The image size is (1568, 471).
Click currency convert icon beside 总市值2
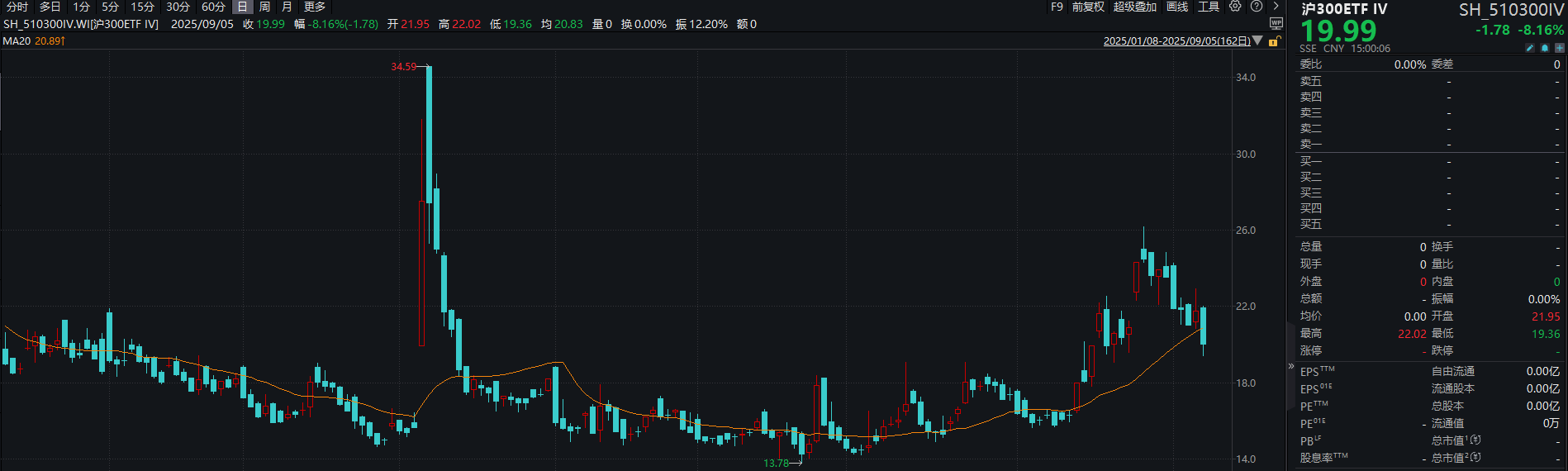pos(1476,457)
